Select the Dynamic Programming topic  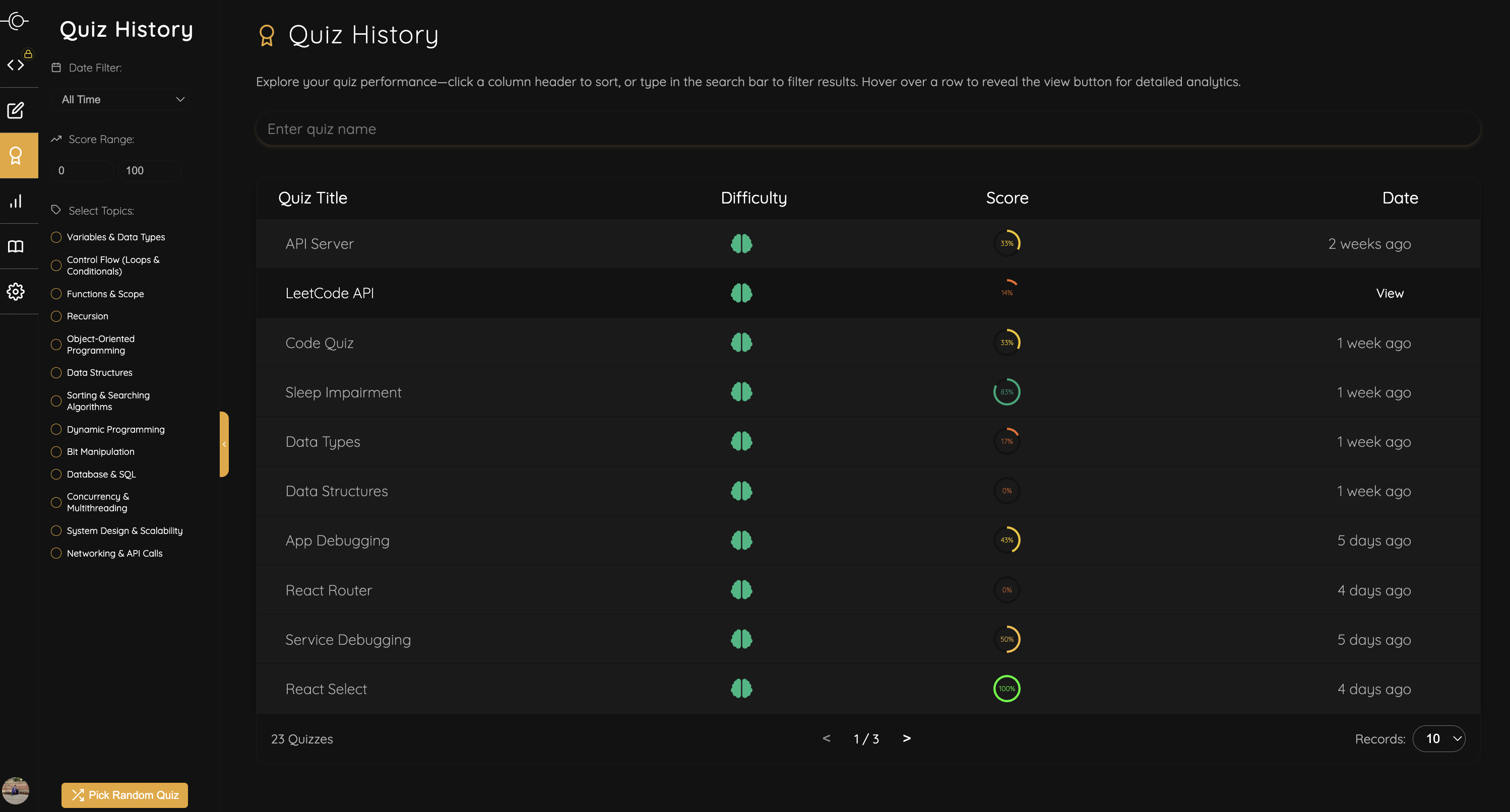point(56,430)
